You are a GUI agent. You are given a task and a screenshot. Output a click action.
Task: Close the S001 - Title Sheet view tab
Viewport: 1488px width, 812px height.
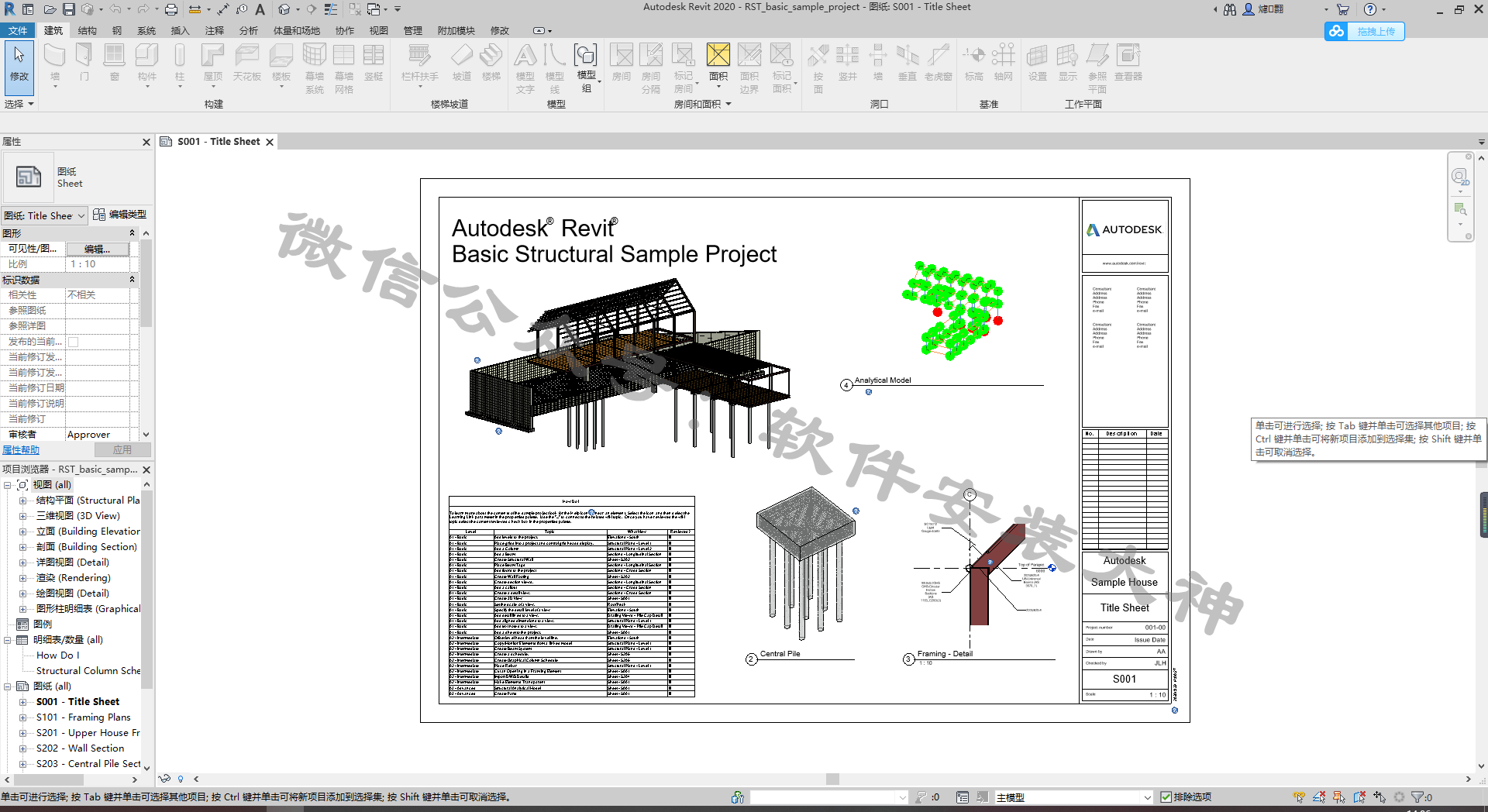[270, 142]
